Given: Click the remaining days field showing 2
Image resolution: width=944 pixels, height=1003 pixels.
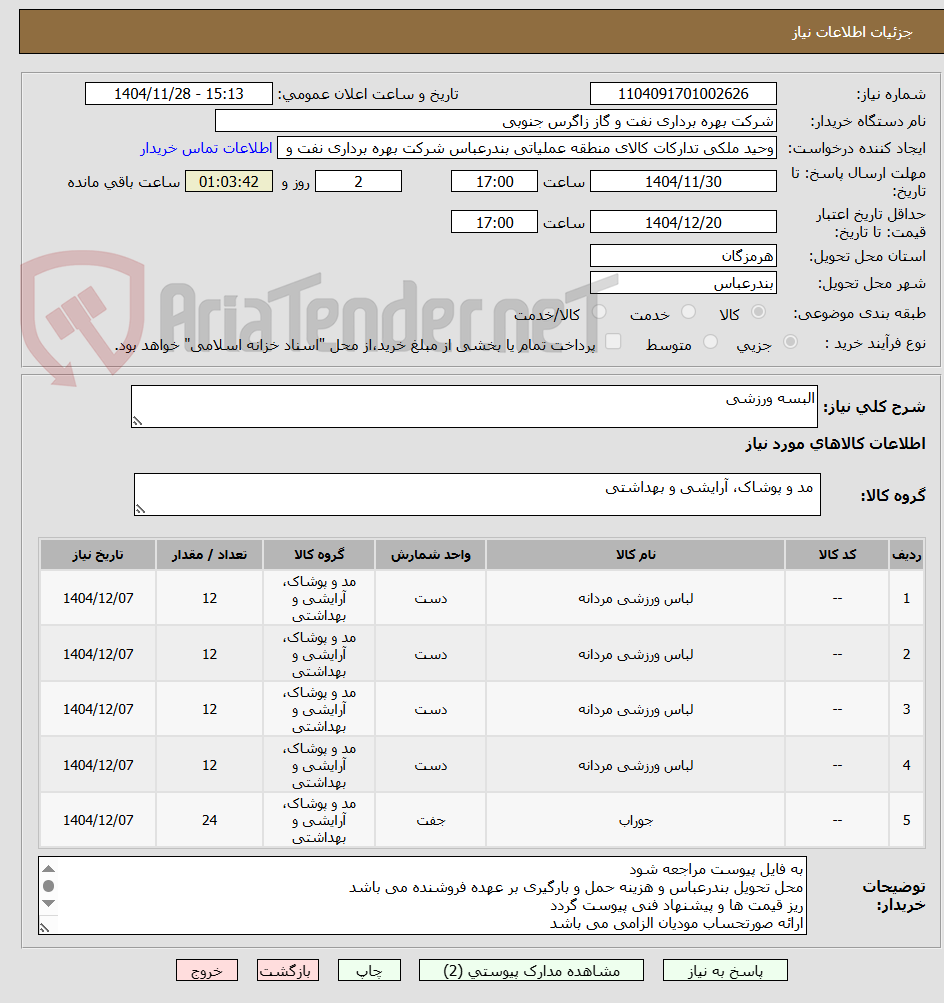Looking at the screenshot, I should click(x=358, y=182).
